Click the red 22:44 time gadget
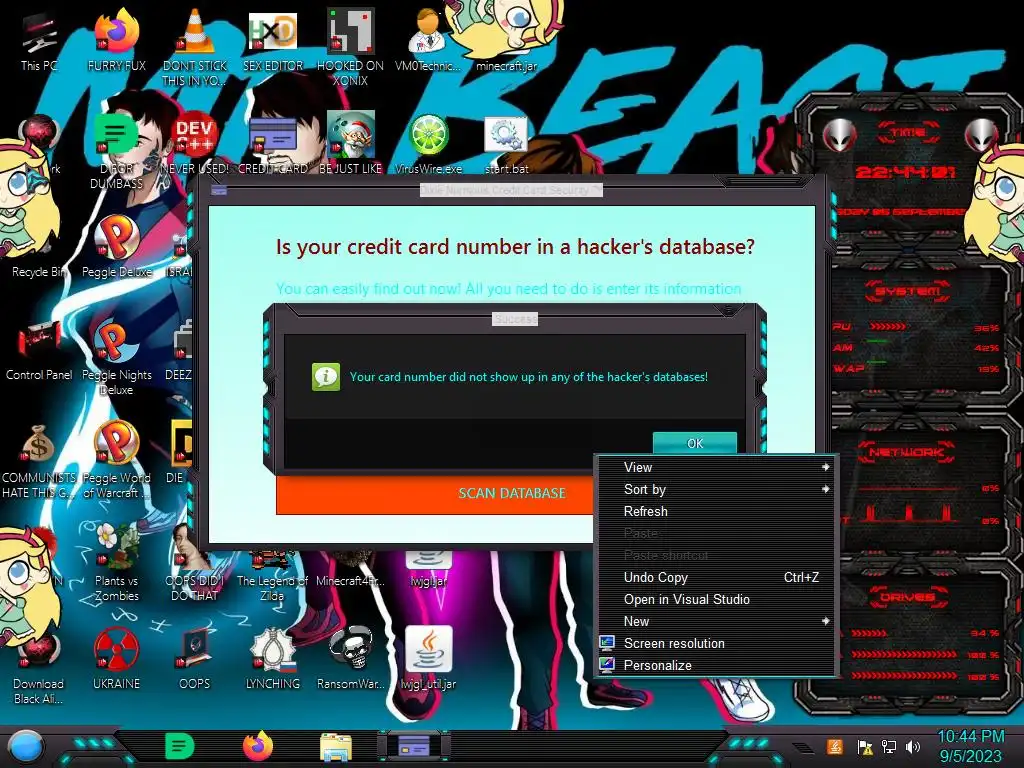This screenshot has height=768, width=1024. 905,172
